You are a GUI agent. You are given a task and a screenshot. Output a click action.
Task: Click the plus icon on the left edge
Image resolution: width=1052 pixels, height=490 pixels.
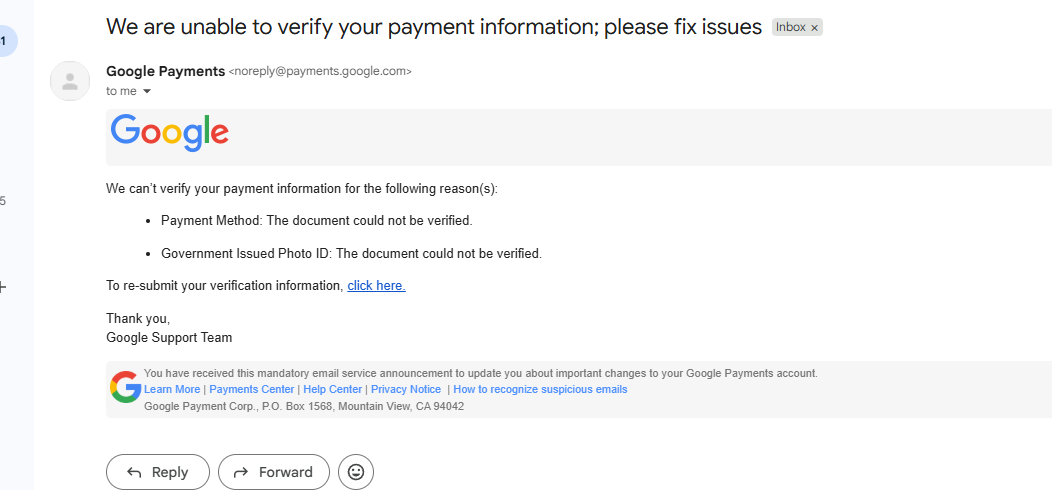pos(3,287)
